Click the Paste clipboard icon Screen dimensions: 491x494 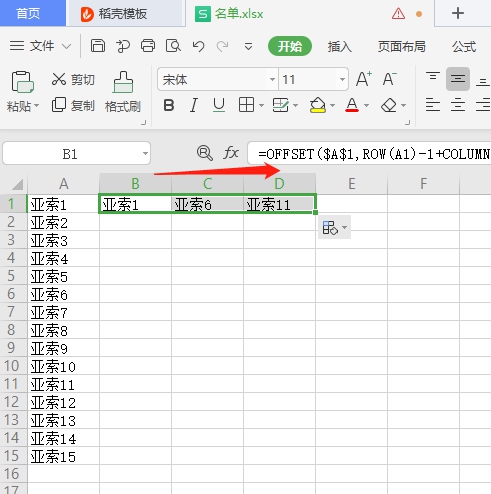pyautogui.click(x=22, y=82)
